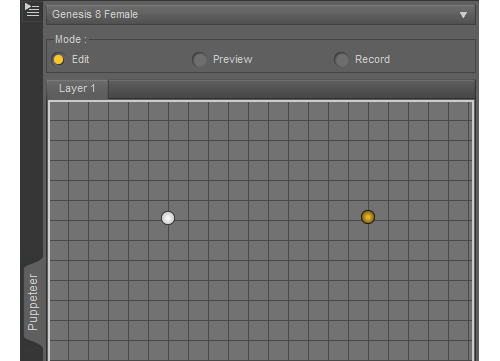Click the white pose dot on grid
This screenshot has height=361, width=500.
coord(168,218)
